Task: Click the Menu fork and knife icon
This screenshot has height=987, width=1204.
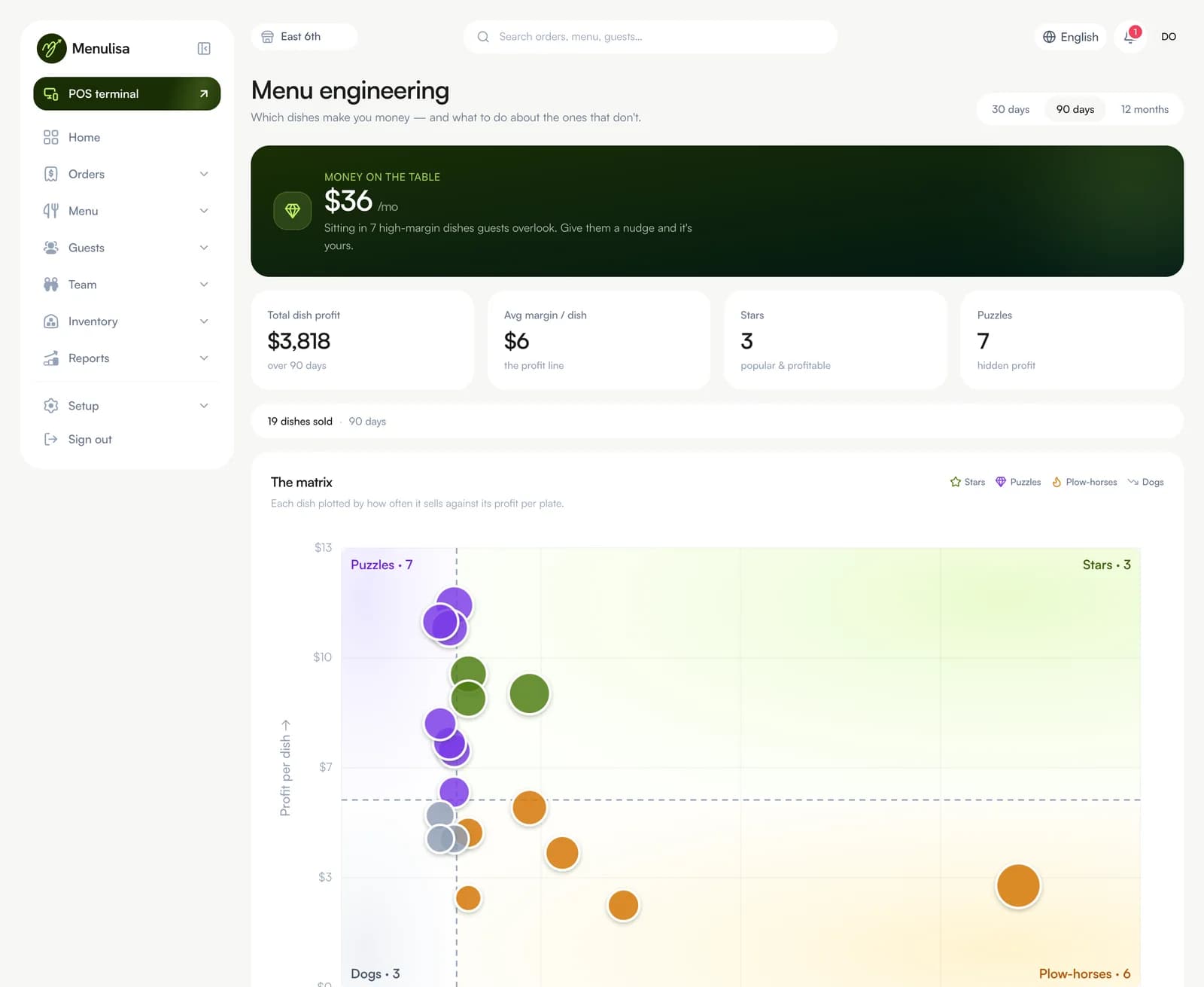Action: 51,211
